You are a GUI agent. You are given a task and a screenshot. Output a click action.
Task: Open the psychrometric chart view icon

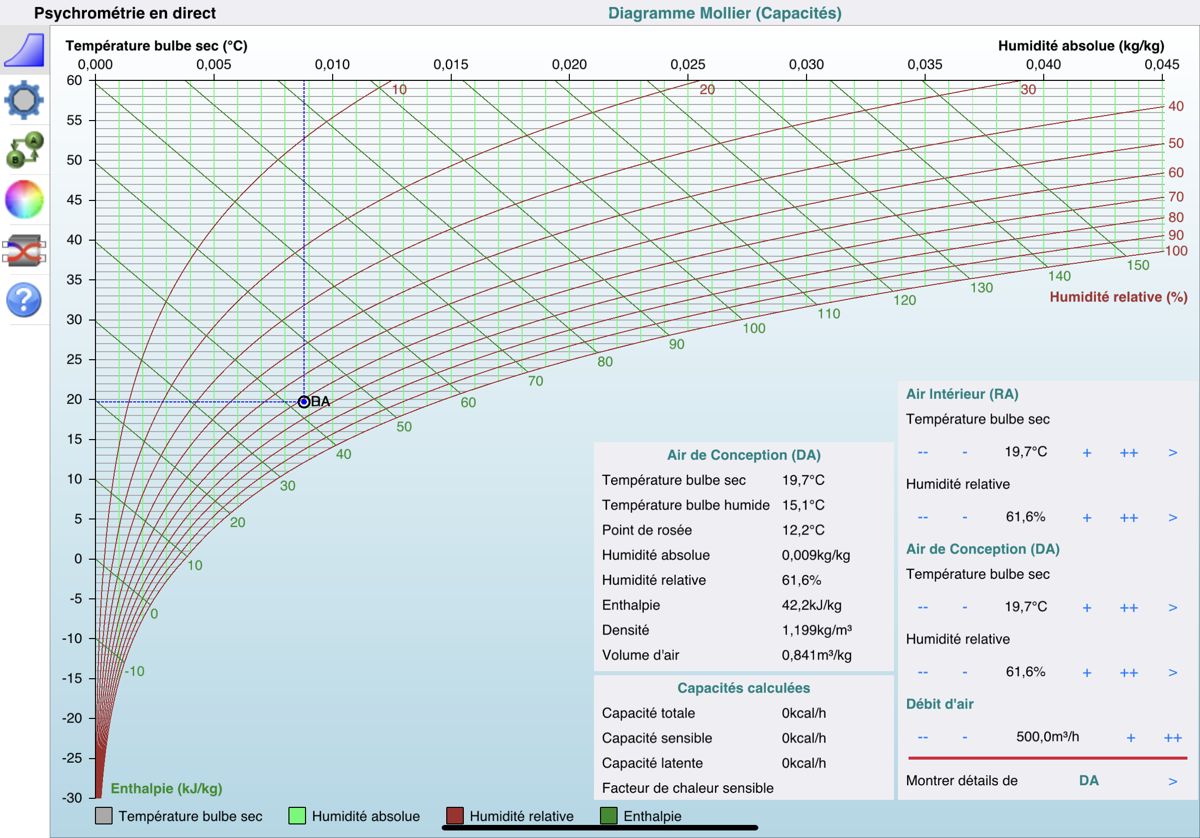coord(24,50)
